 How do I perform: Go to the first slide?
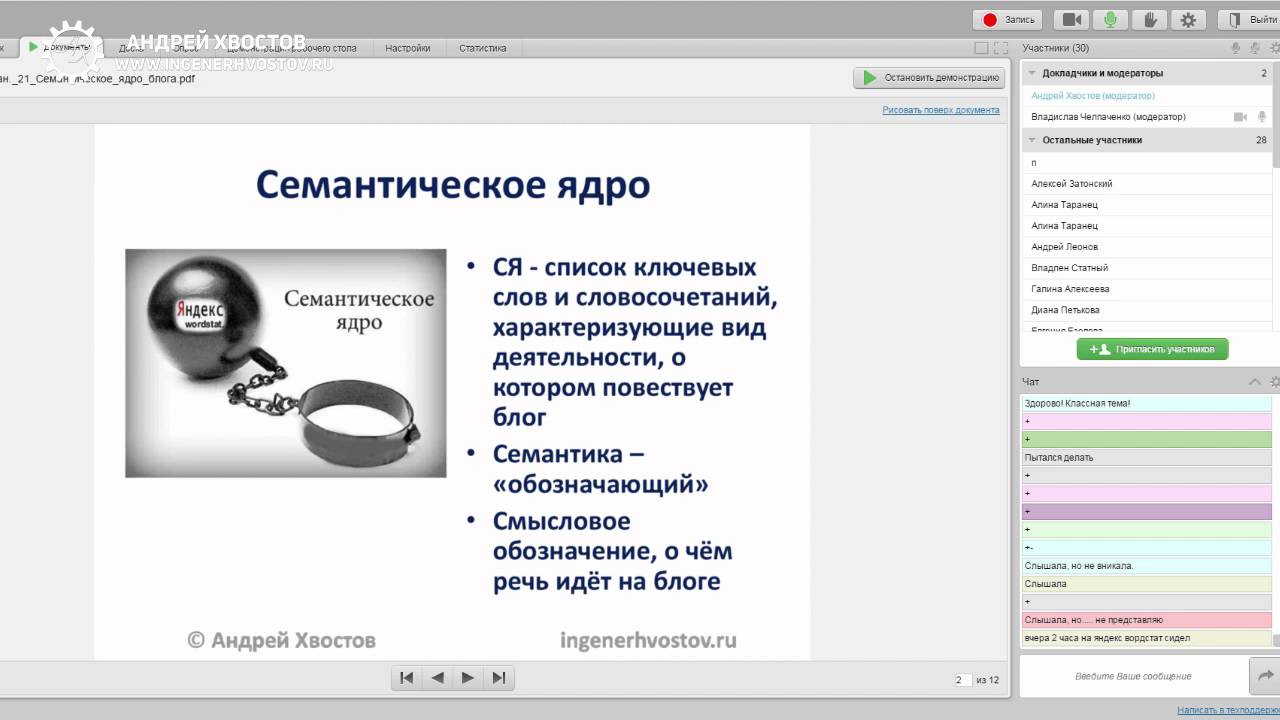click(406, 677)
